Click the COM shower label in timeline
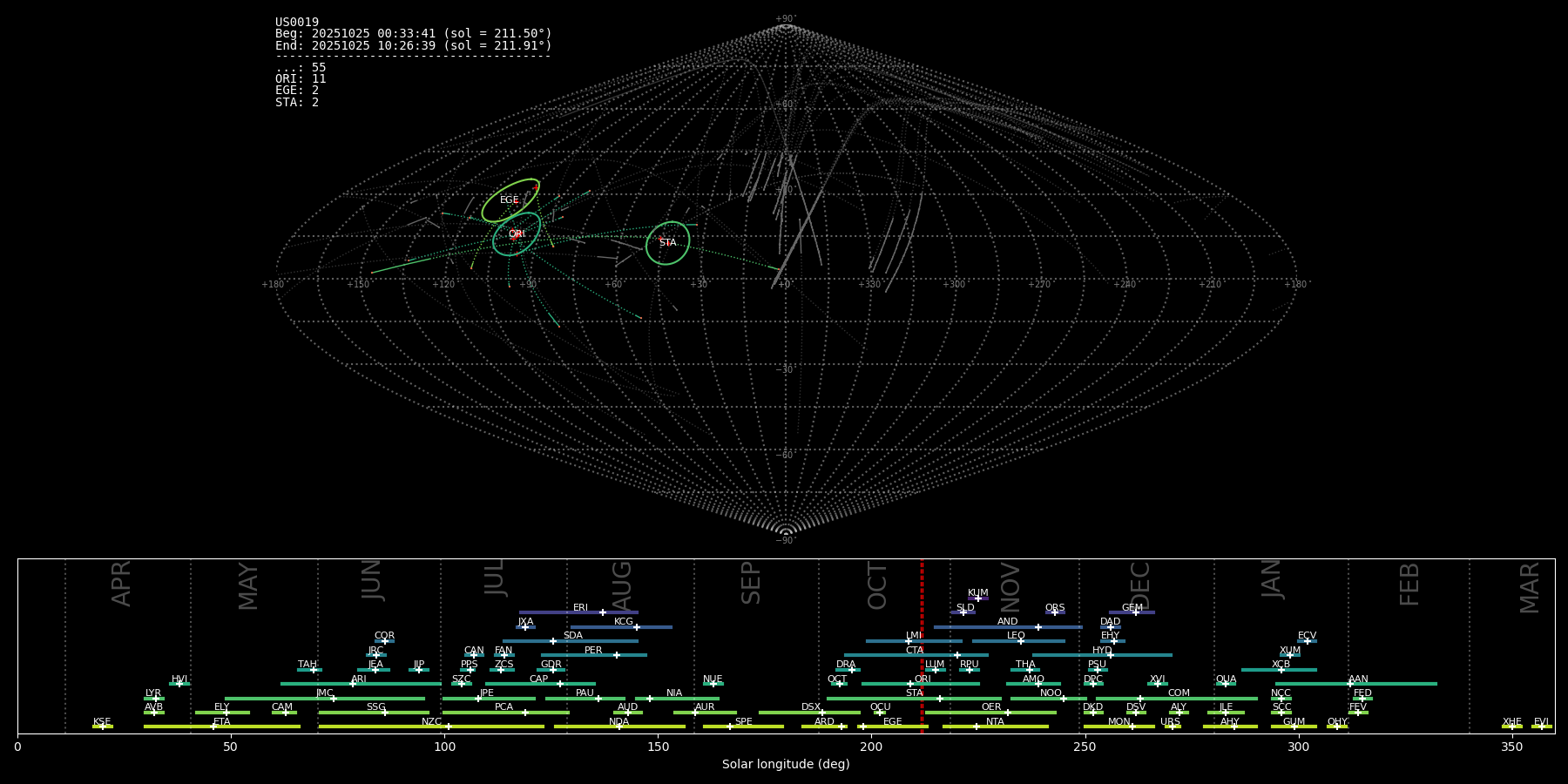The width and height of the screenshot is (1568, 784). pos(1179,693)
